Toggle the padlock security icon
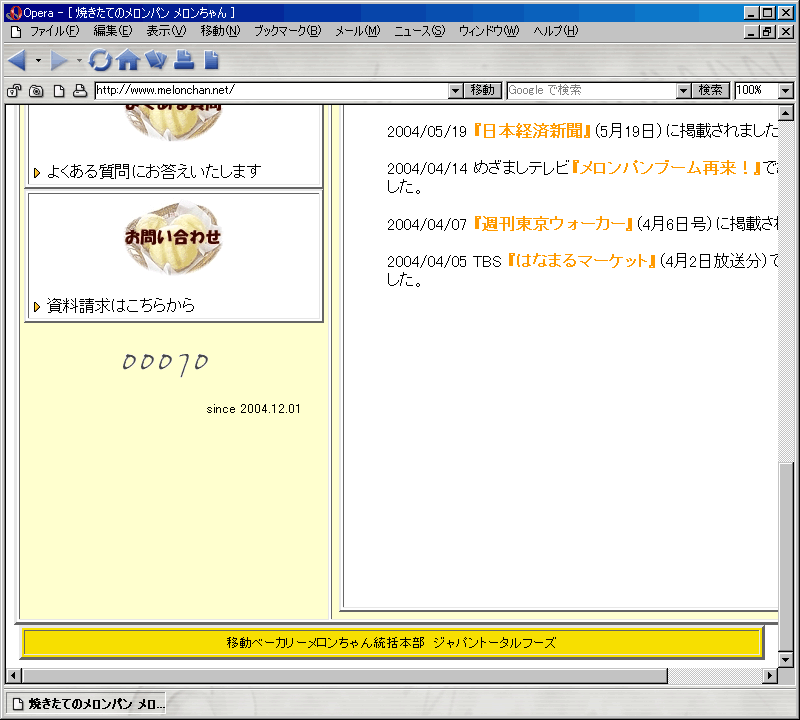This screenshot has width=800, height=720. [14, 91]
